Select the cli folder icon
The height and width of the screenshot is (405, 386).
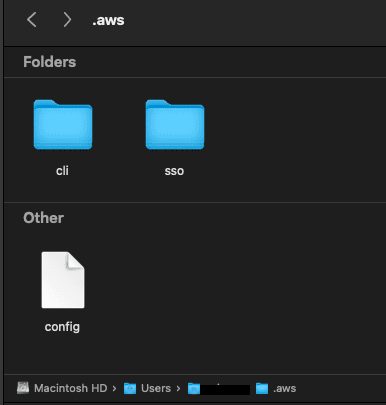[63, 125]
